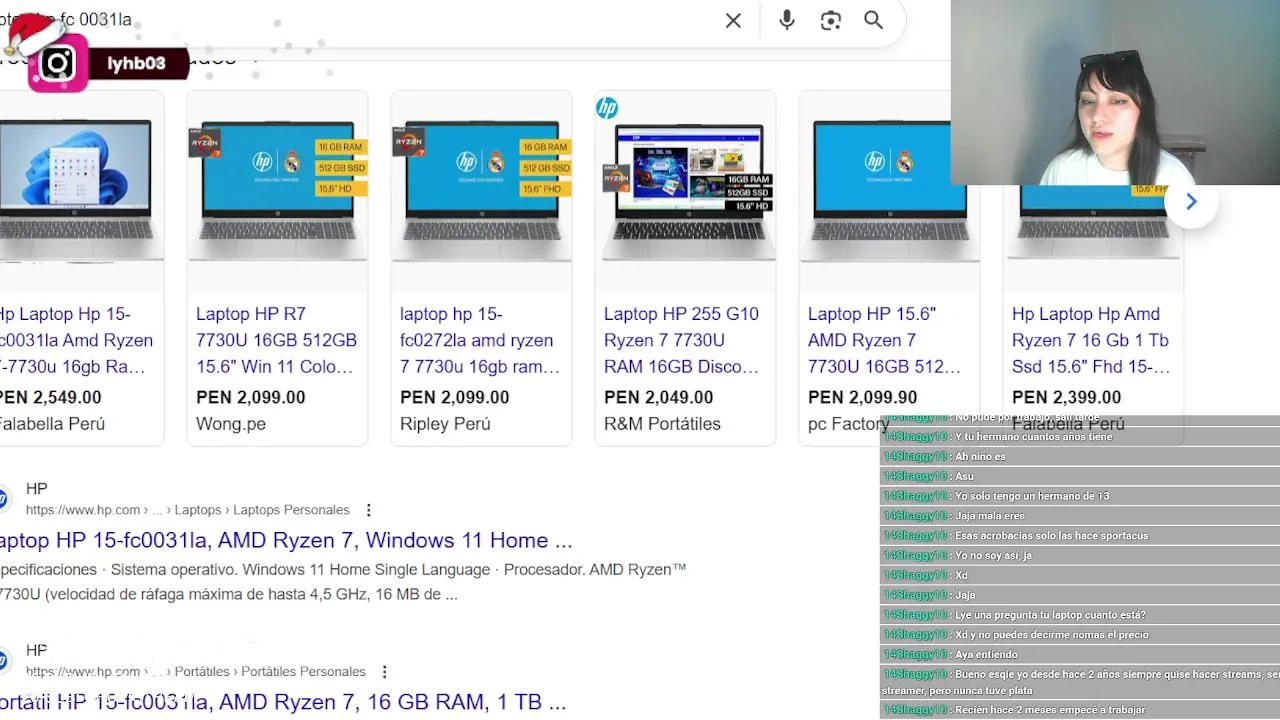The width and height of the screenshot is (1280, 720).
Task: Open laptop hp 15-fc0272la amd ryzen listing
Action: coord(480,340)
